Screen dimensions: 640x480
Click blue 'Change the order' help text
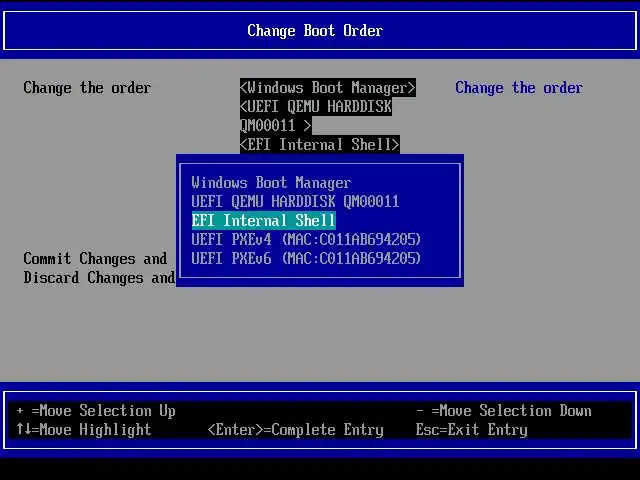click(519, 88)
